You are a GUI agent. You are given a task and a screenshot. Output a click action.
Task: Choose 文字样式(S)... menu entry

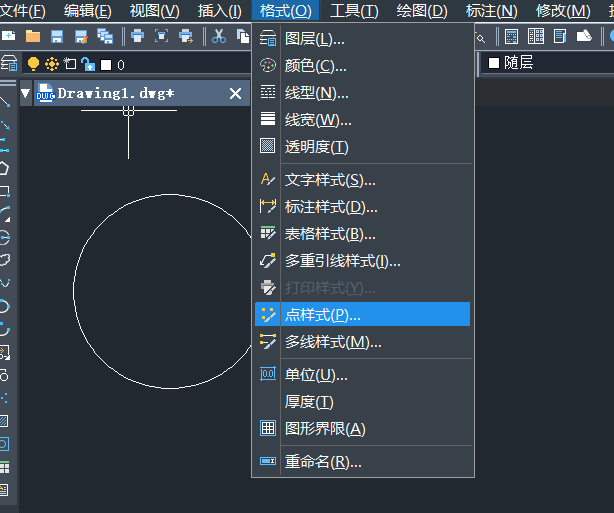[362, 180]
